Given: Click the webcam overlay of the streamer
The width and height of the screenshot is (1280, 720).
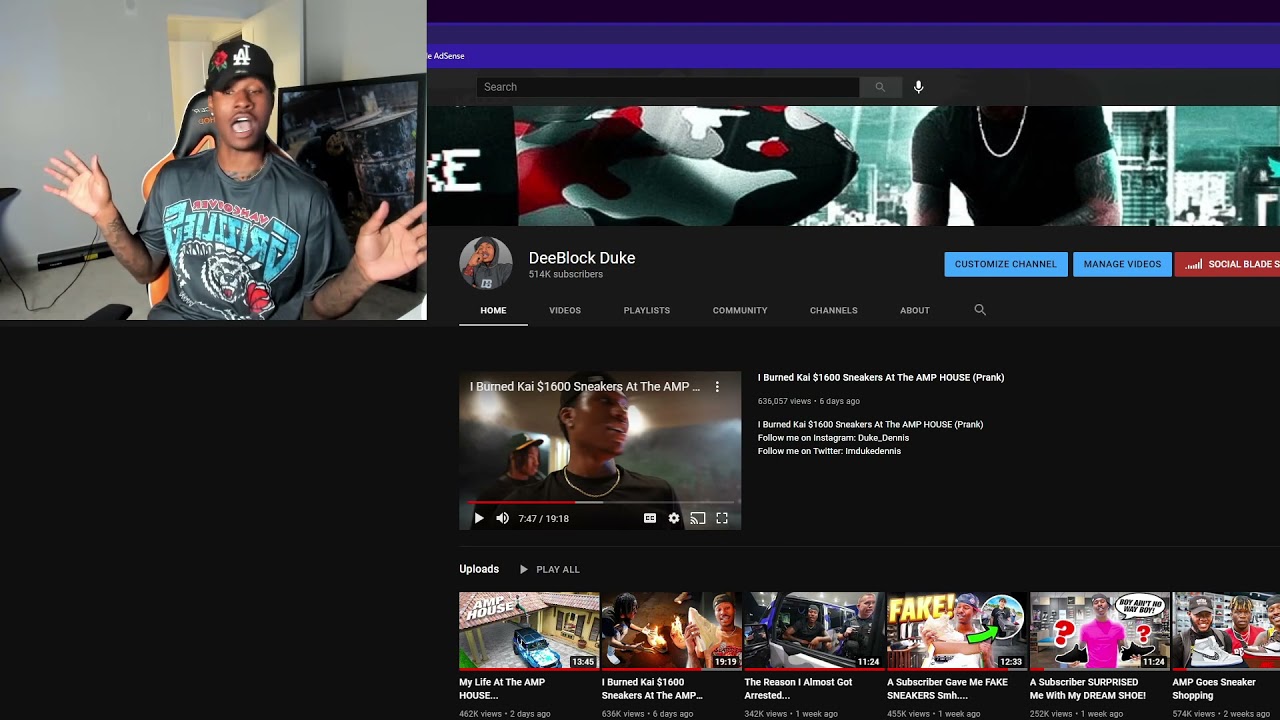Looking at the screenshot, I should pyautogui.click(x=213, y=160).
